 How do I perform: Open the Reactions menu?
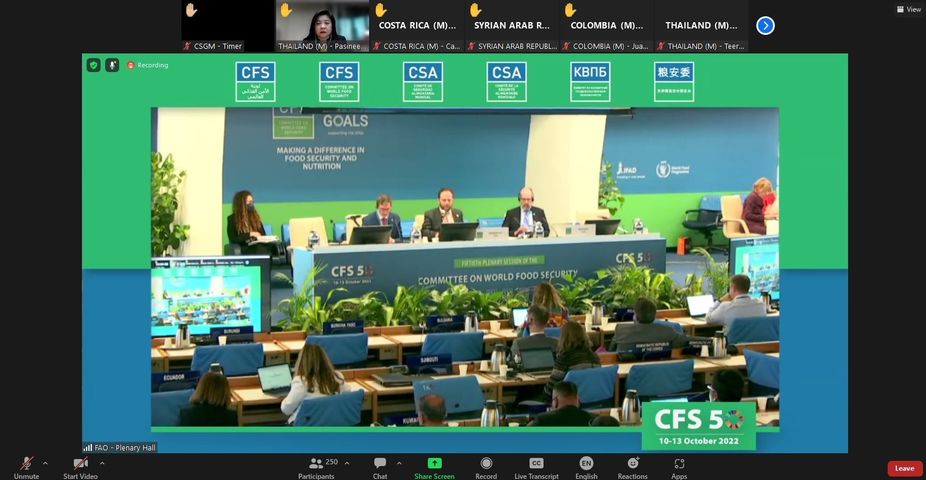click(x=632, y=468)
